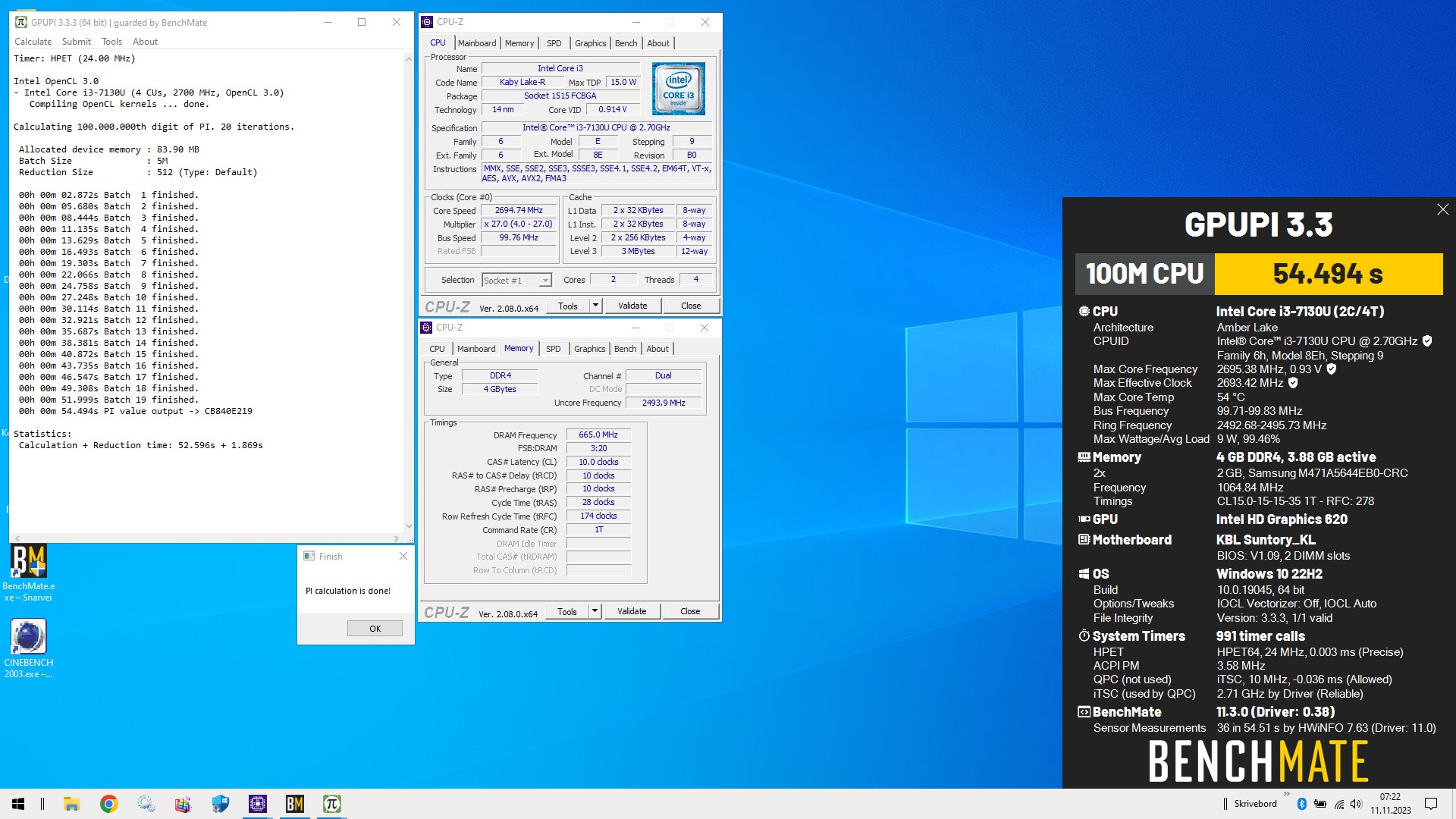
Task: Select the About tab in upper CPU-Z
Action: pyautogui.click(x=658, y=43)
